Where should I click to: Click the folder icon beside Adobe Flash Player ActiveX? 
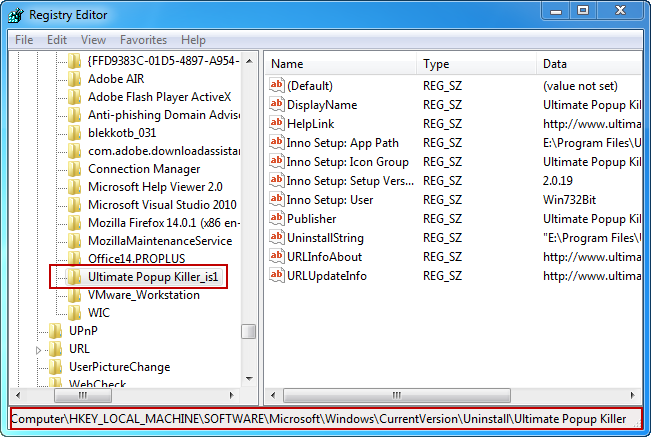pyautogui.click(x=74, y=97)
